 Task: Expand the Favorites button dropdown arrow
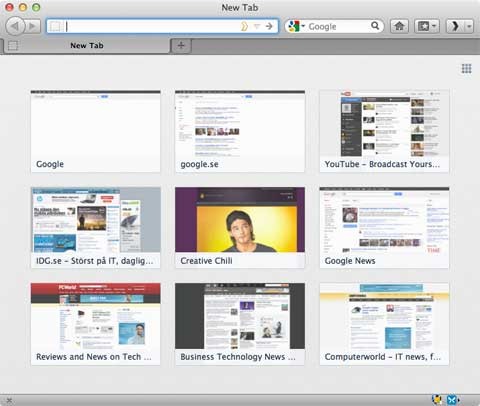pyautogui.click(x=435, y=26)
